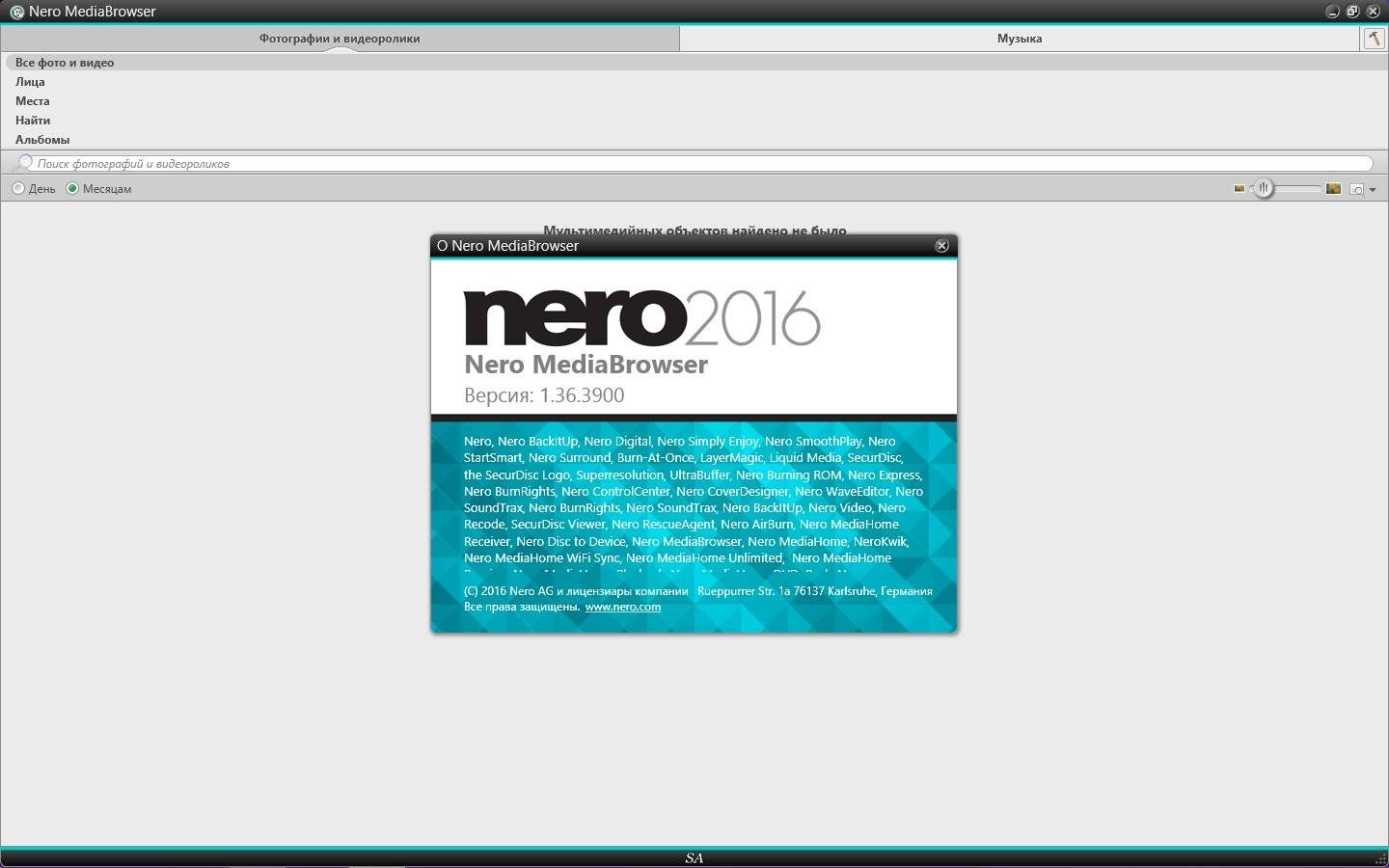The width and height of the screenshot is (1389, 868).
Task: Click the nero 2016 logo
Action: click(642, 317)
